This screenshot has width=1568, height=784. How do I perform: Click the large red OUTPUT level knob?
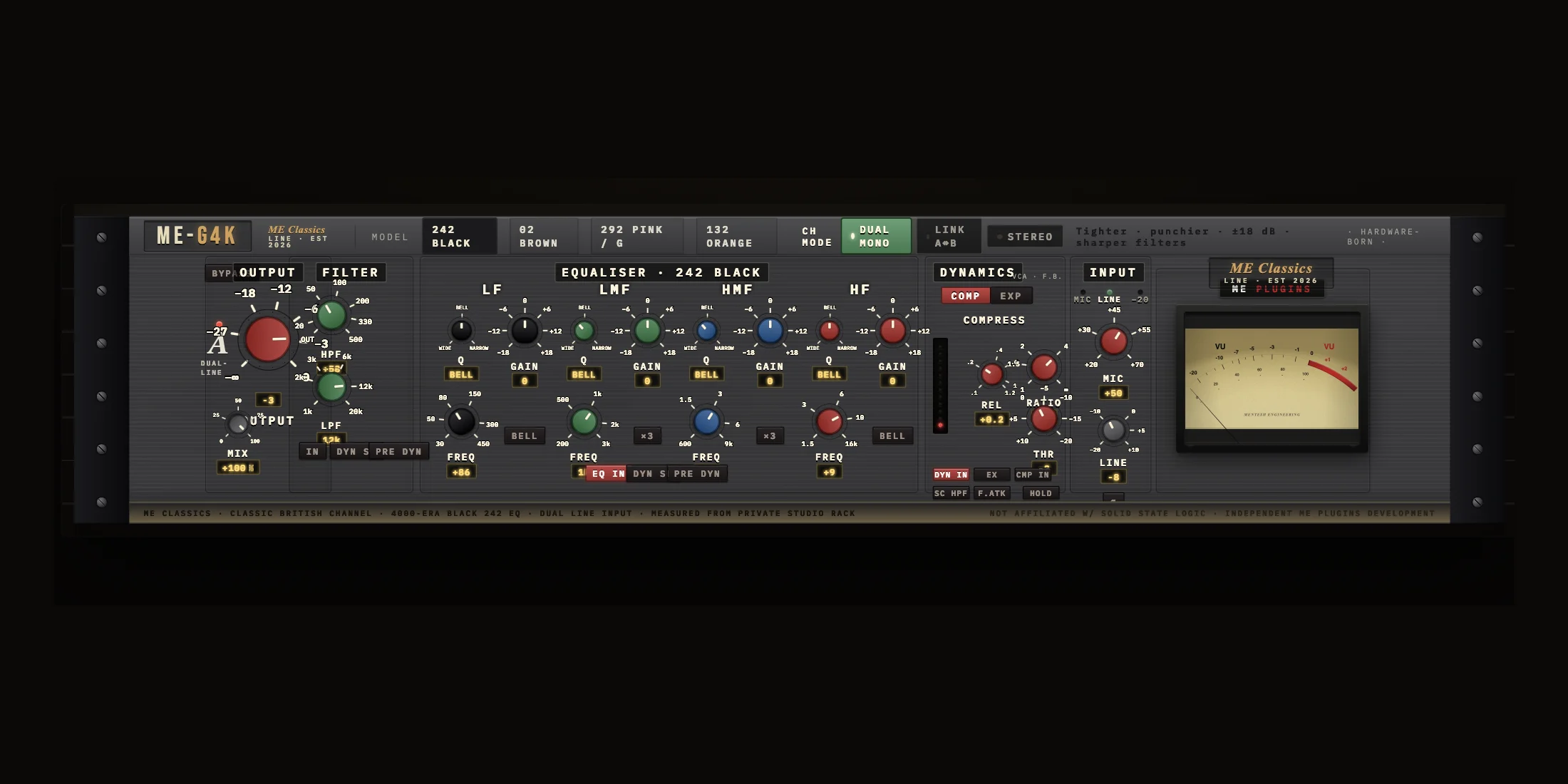tap(267, 339)
